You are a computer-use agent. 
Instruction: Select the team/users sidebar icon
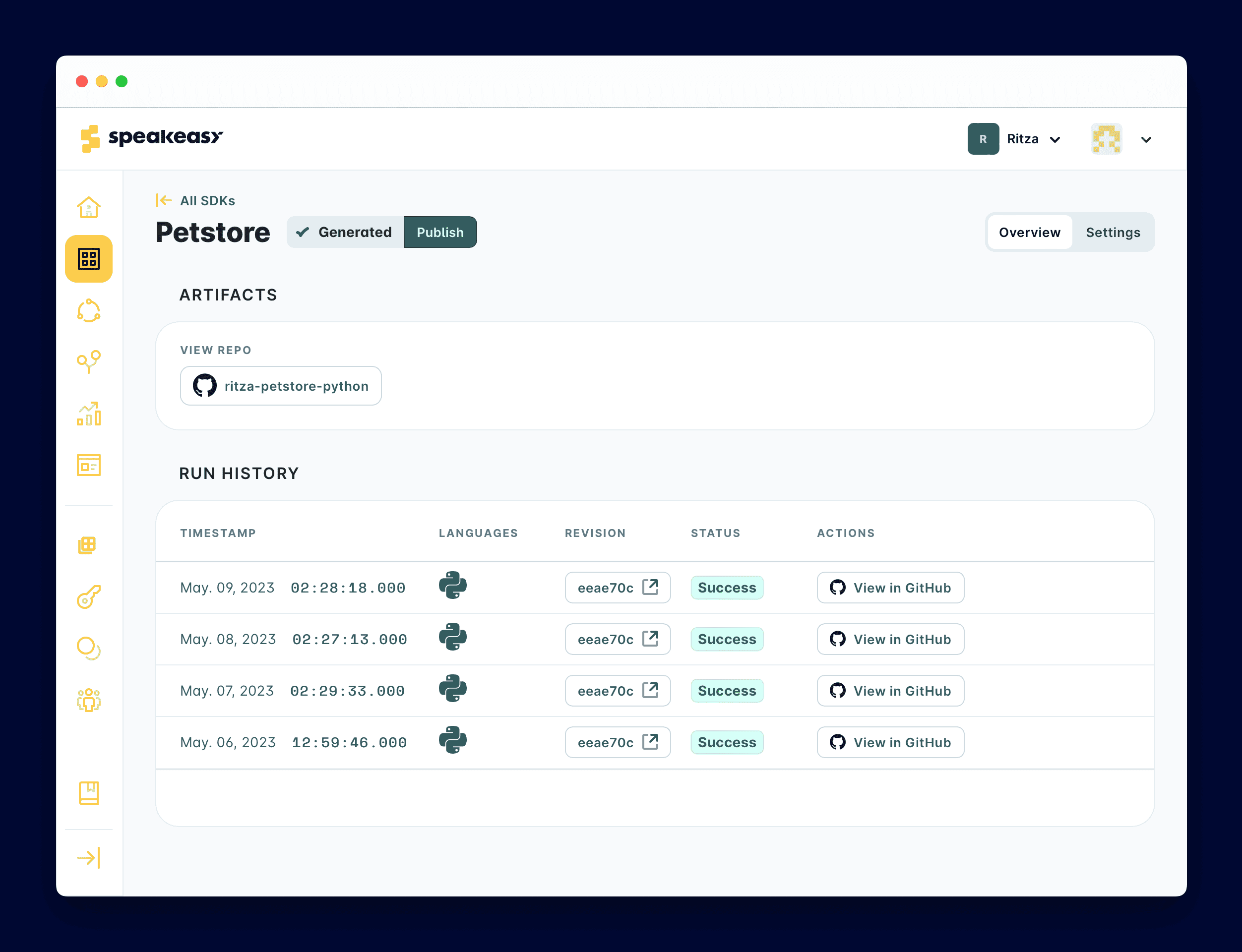89,700
